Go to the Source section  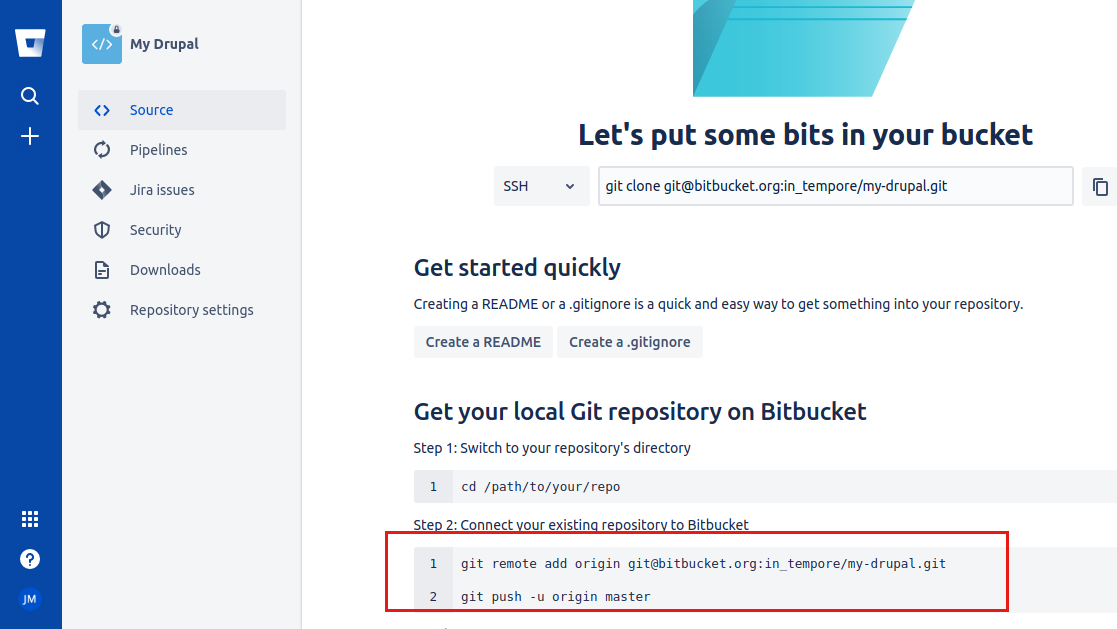(x=182, y=110)
